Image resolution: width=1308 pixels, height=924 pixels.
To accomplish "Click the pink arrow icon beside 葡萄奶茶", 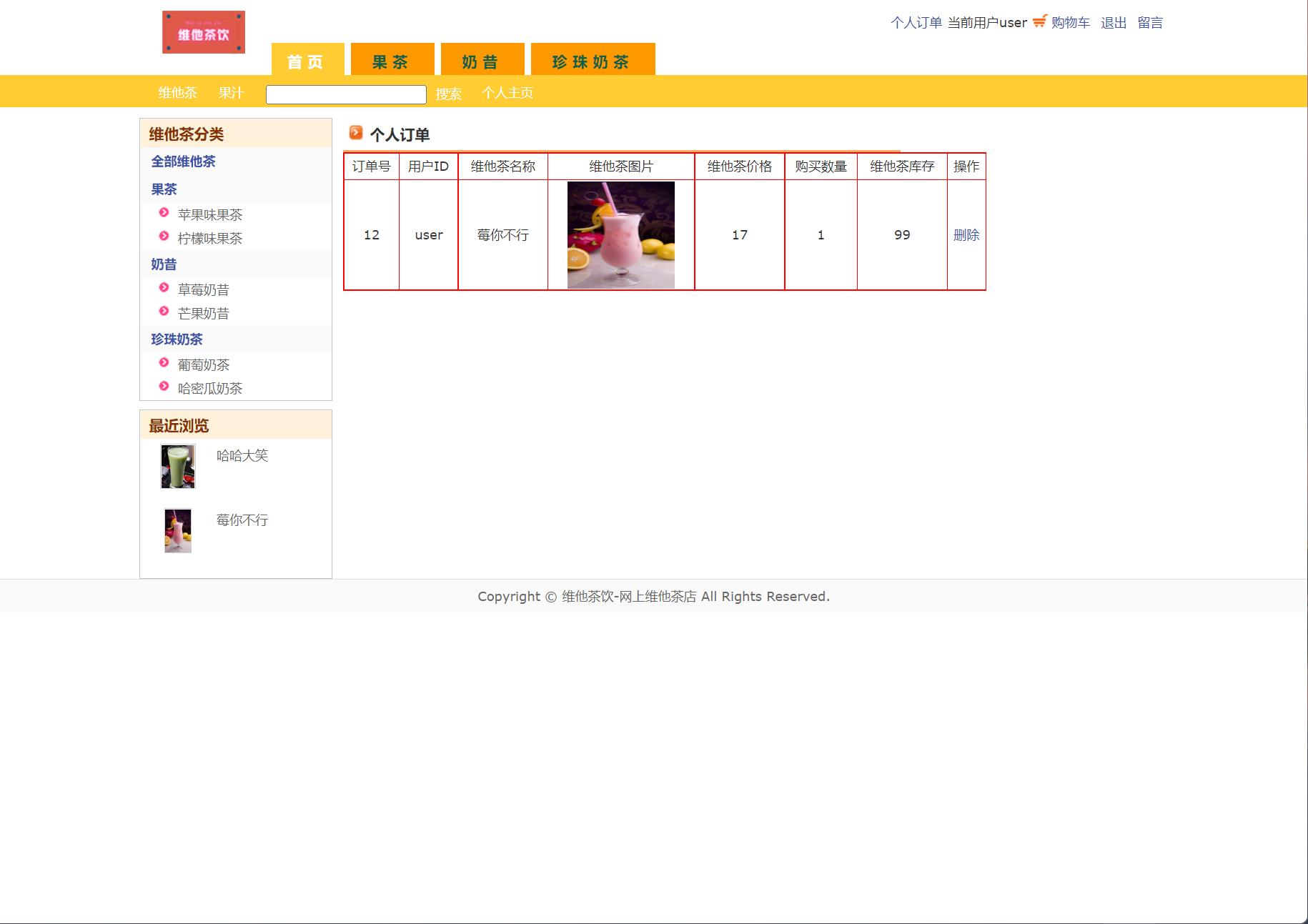I will pos(164,364).
